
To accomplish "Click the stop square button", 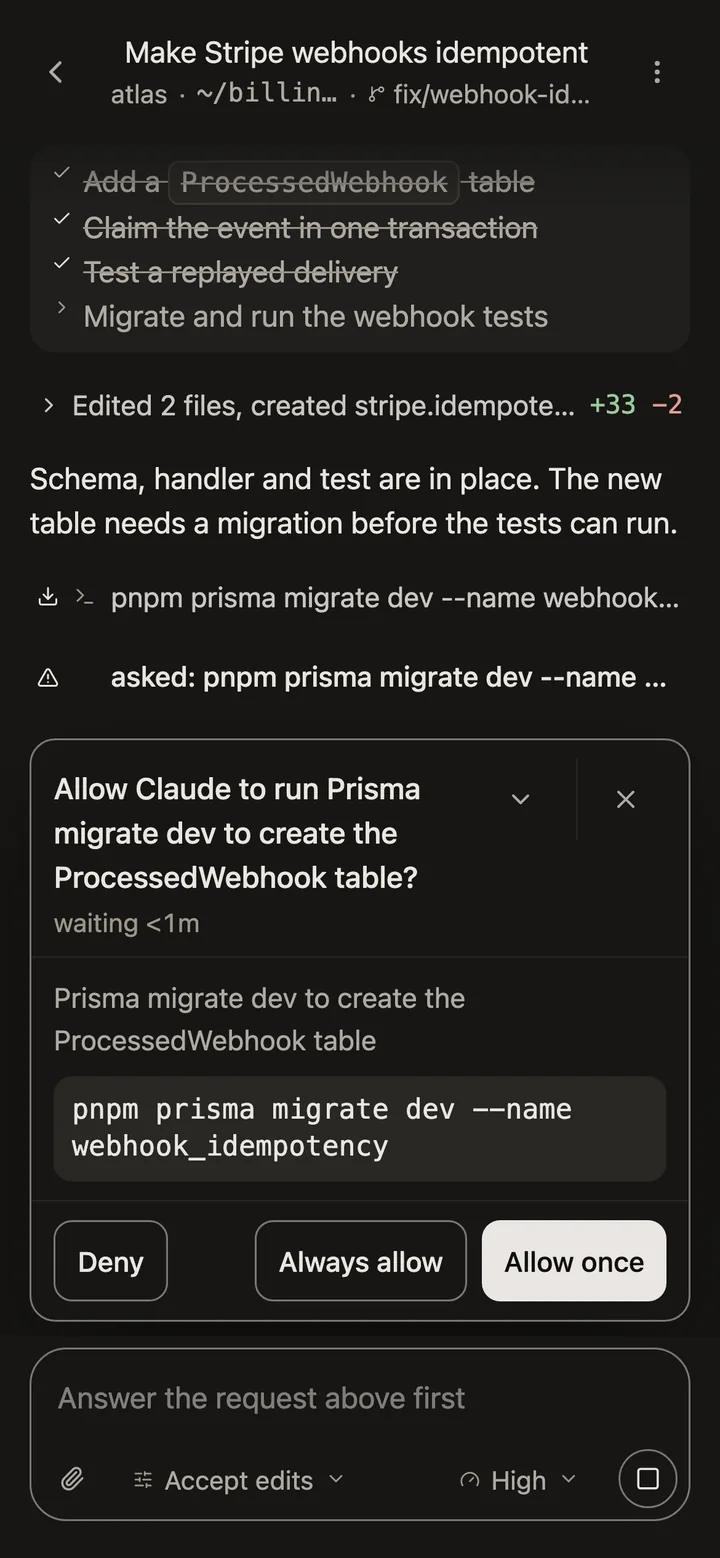I will point(648,1479).
